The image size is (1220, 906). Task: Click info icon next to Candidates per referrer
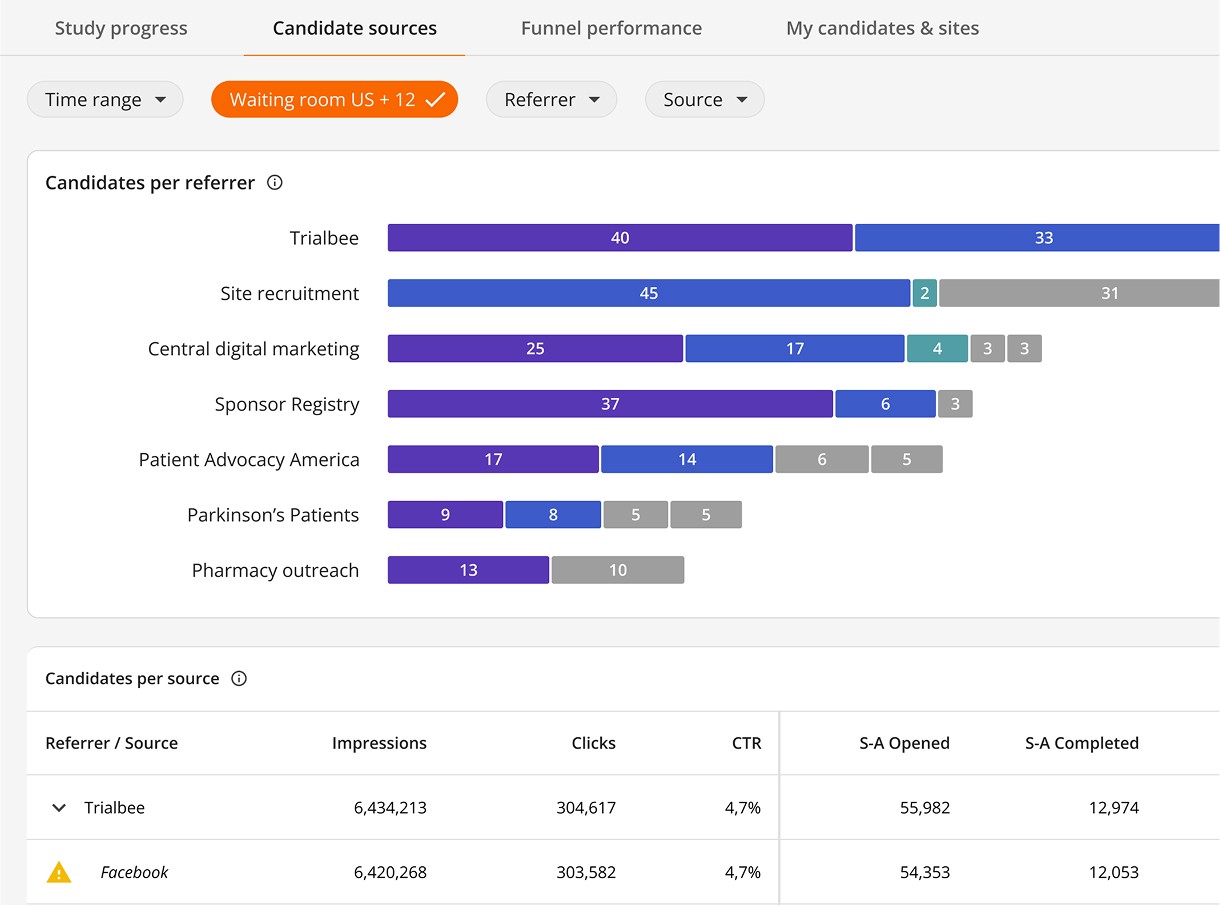(x=275, y=183)
